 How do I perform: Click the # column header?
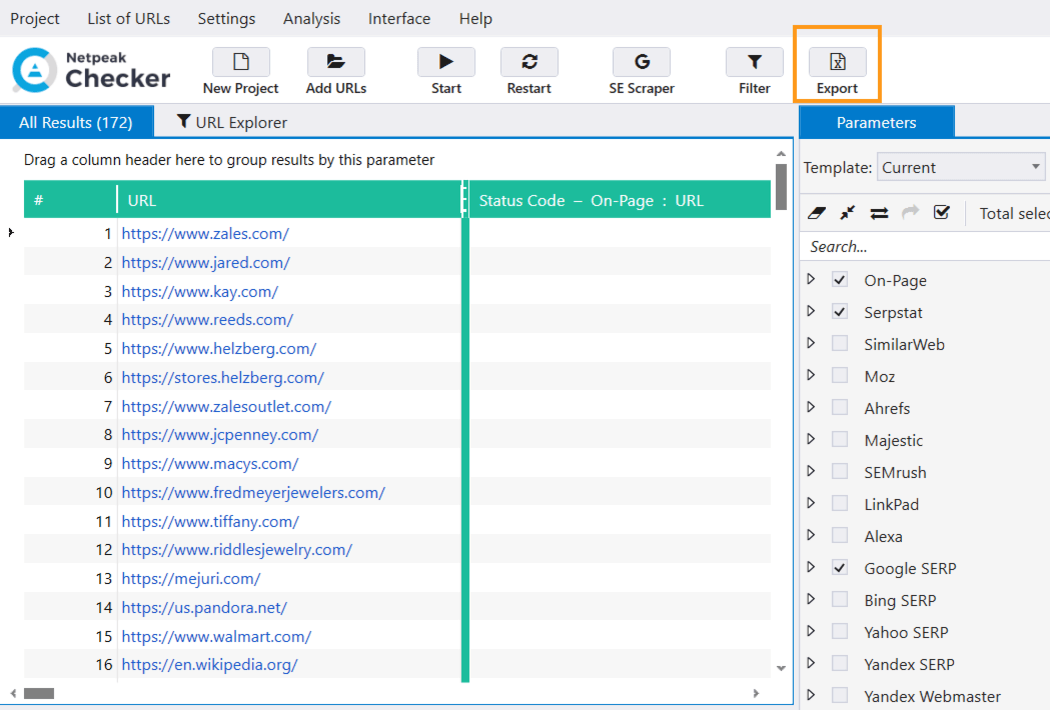click(x=70, y=200)
